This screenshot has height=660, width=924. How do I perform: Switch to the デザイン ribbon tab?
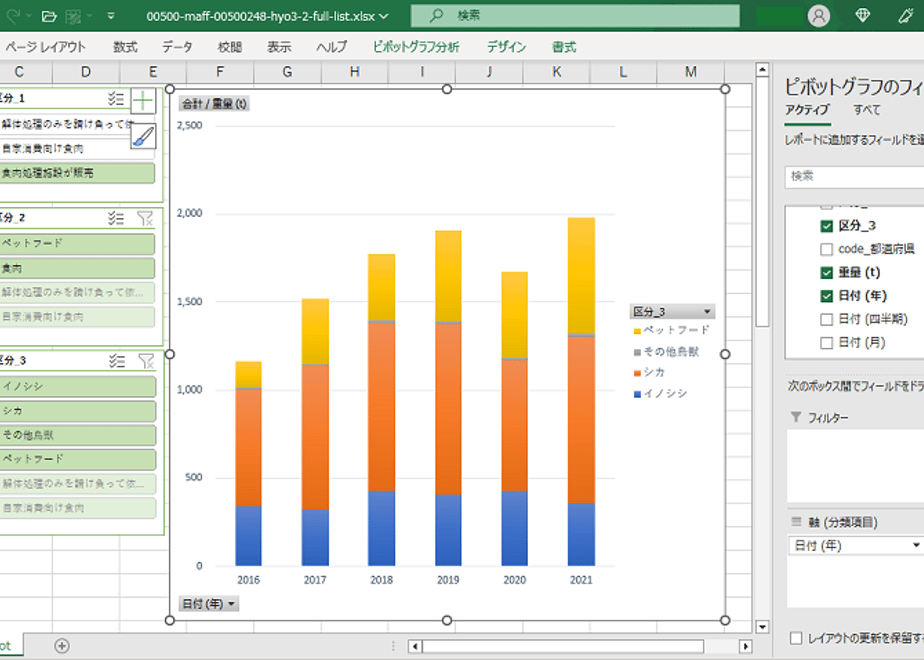pos(506,47)
